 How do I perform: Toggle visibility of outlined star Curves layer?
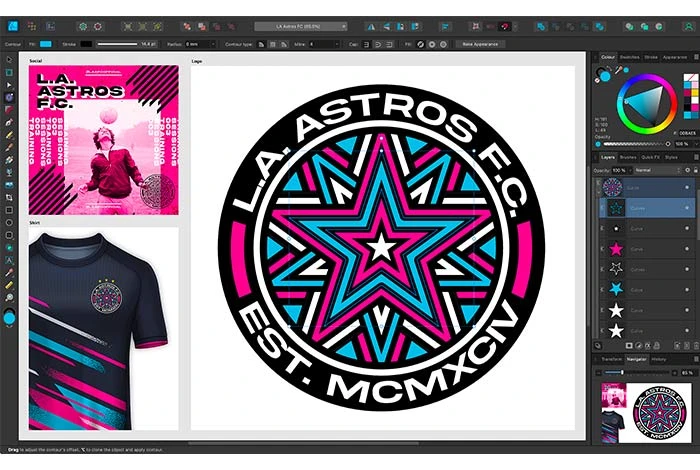(688, 269)
